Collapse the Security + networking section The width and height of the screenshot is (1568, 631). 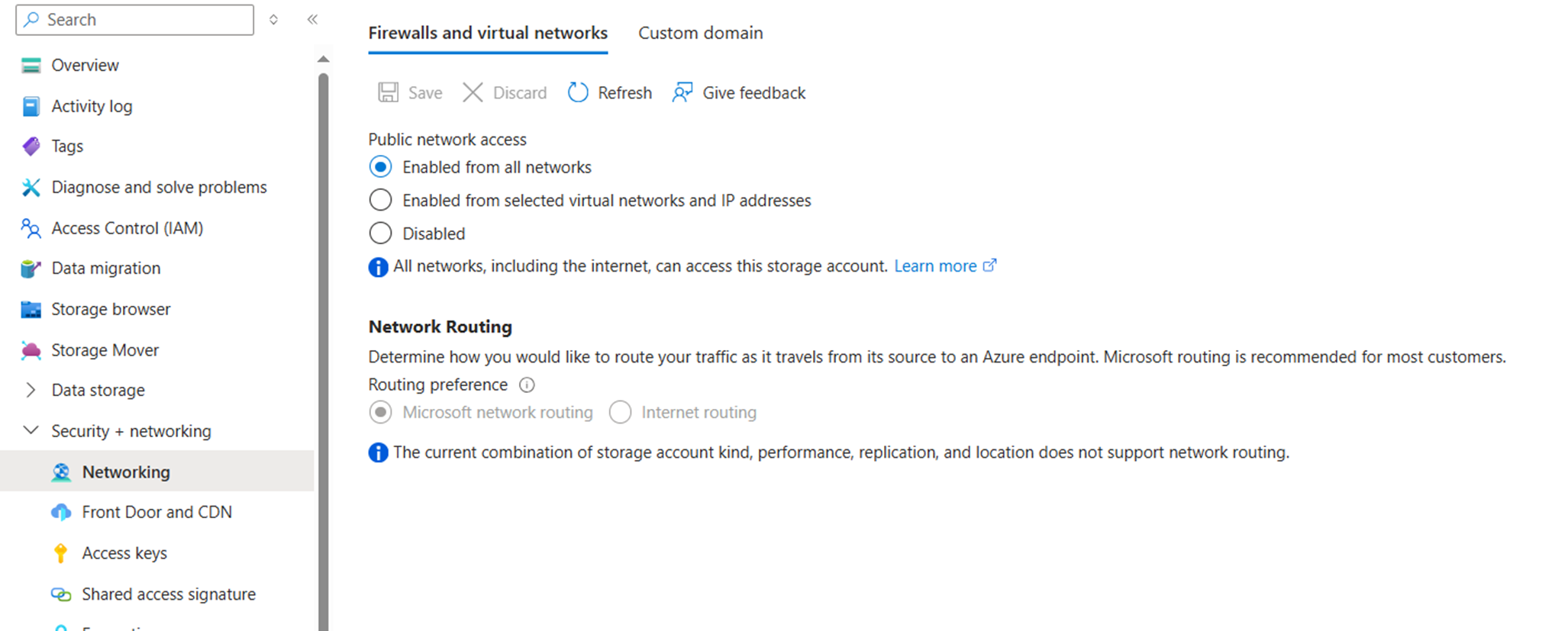(x=31, y=431)
